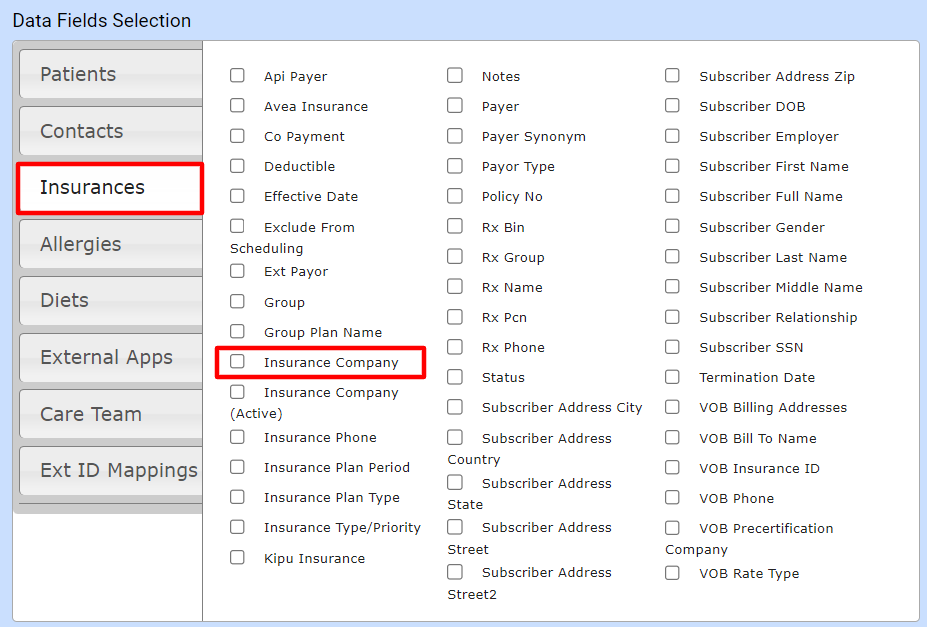The height and width of the screenshot is (627, 927).
Task: Select the Status checkbox
Action: coord(455,377)
